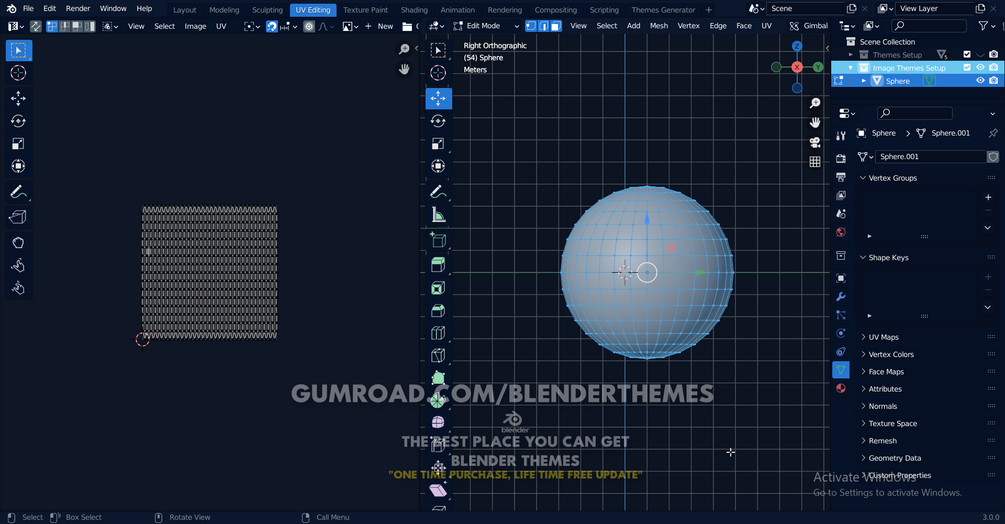Switch to the Shading workspace tab
Viewport: 1005px width, 524px height.
pos(414,10)
